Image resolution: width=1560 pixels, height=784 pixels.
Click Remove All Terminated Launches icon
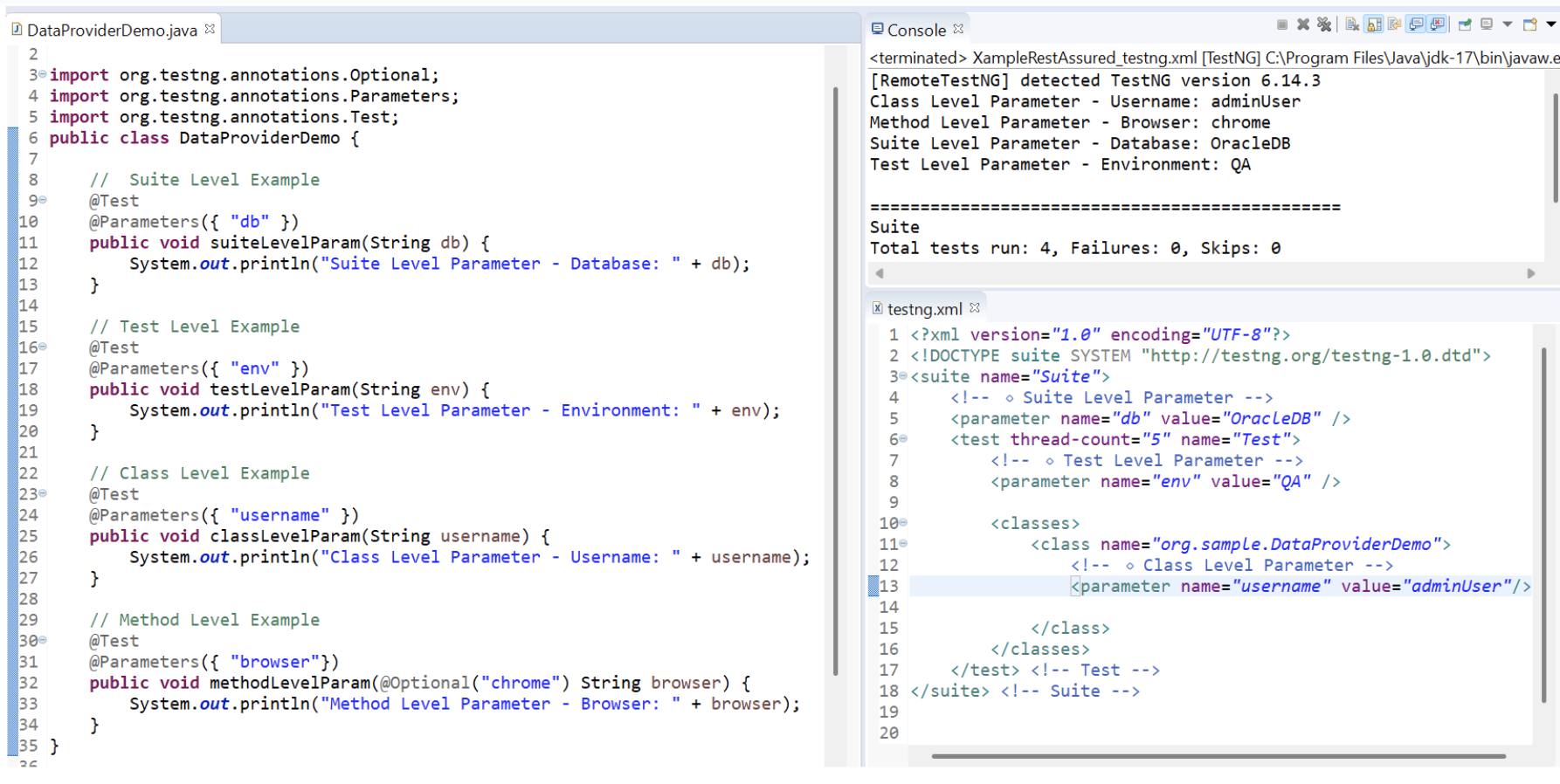click(1324, 24)
